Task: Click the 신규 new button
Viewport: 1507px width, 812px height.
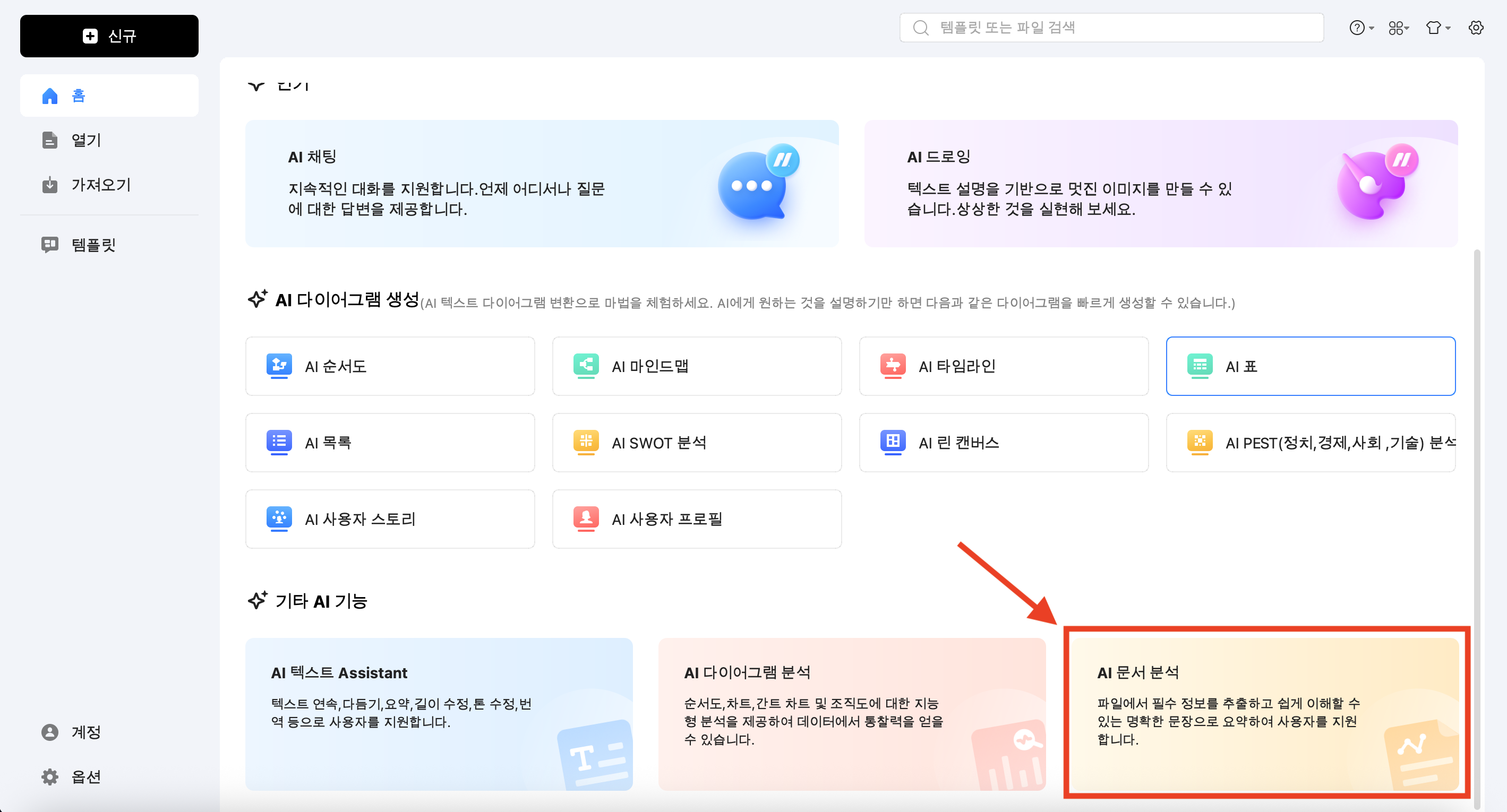Action: [x=109, y=36]
